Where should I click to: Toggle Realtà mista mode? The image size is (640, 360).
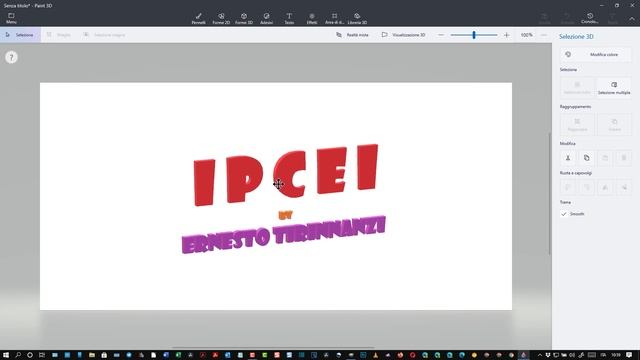click(x=352, y=35)
